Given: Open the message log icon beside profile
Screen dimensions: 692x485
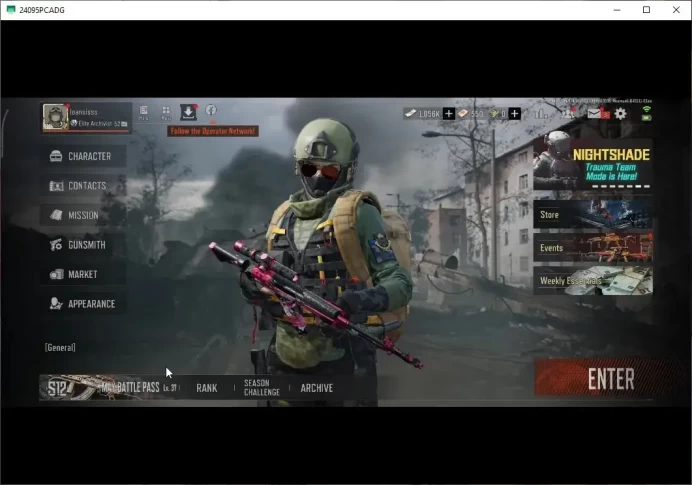Looking at the screenshot, I should click(143, 113).
